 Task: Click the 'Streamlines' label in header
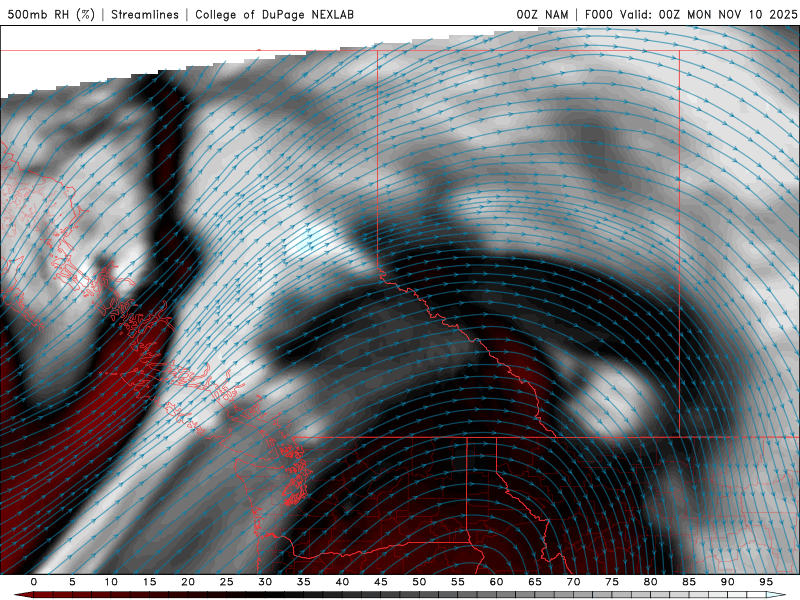[145, 15]
